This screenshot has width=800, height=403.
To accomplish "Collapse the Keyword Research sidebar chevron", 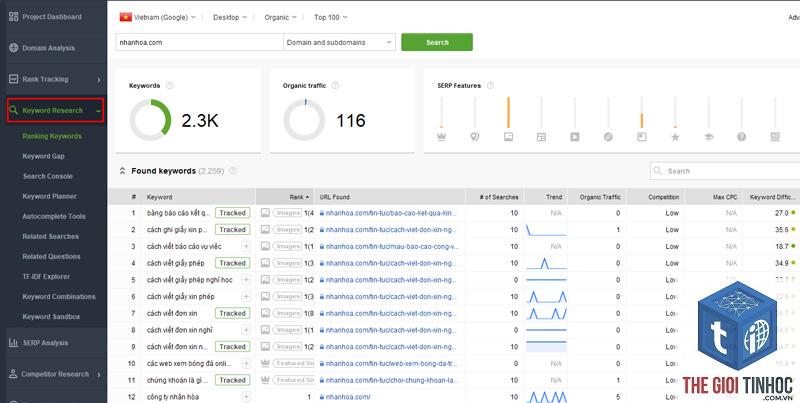I will [x=98, y=111].
